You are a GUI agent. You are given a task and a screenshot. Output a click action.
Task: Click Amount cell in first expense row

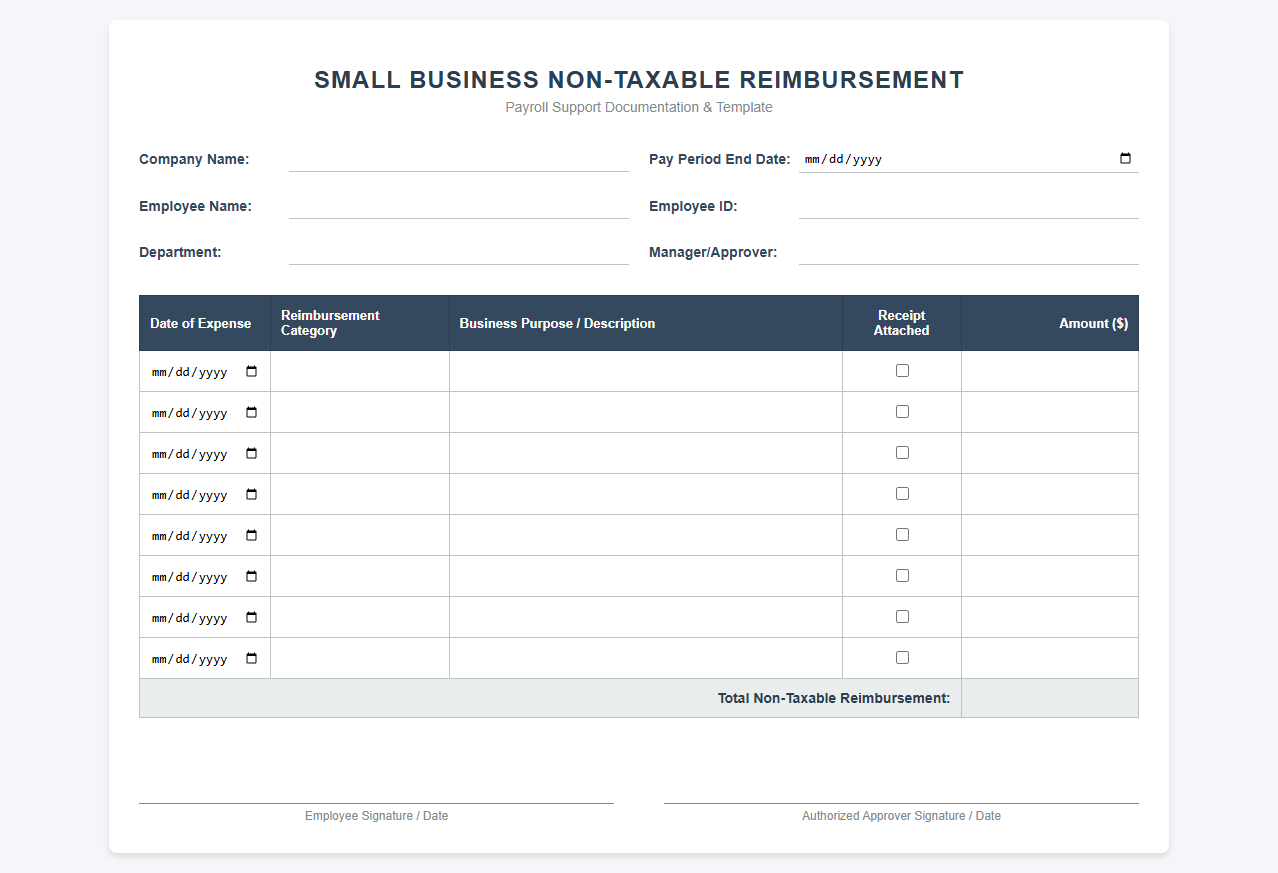click(x=1050, y=371)
